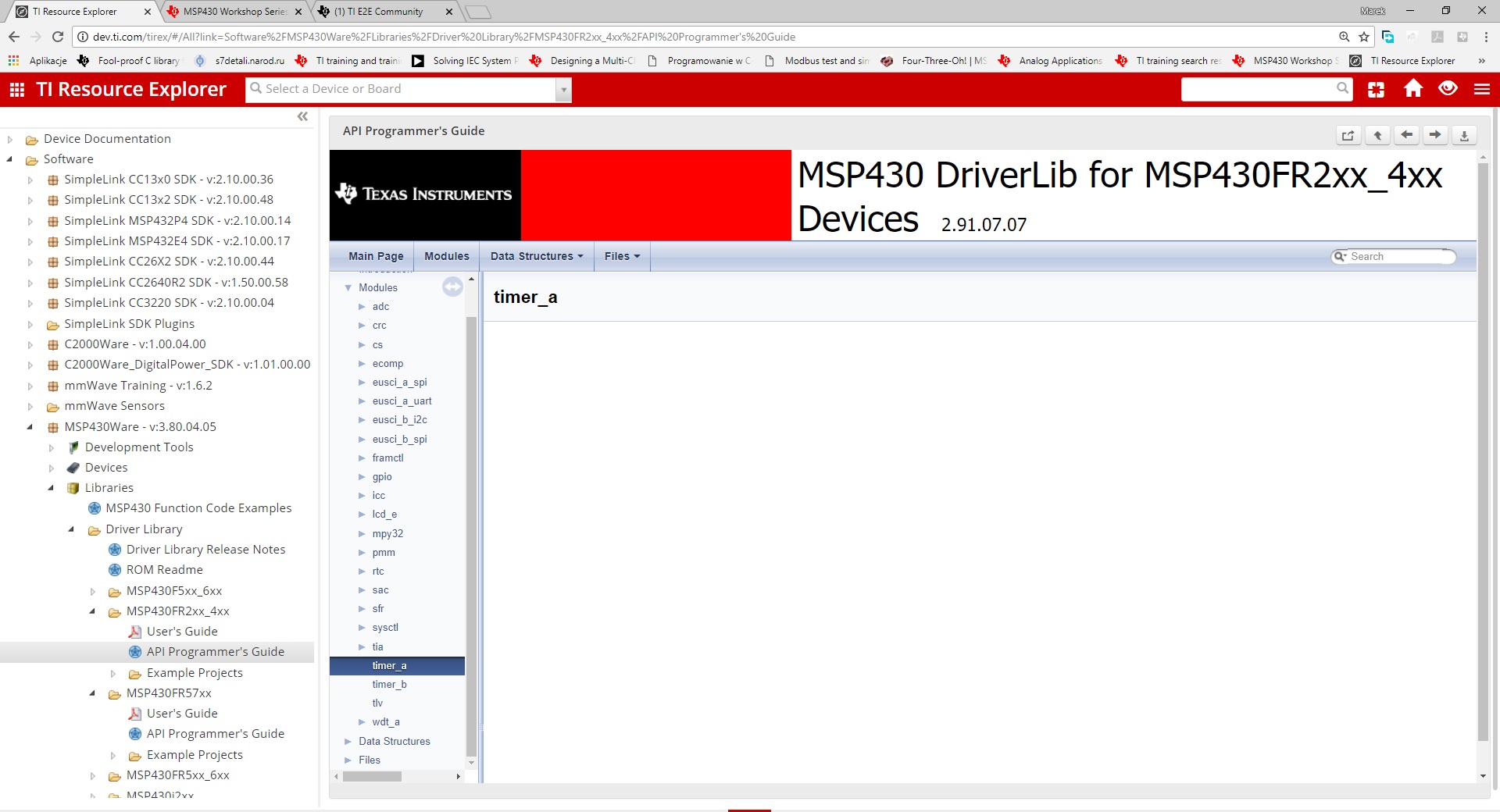This screenshot has width=1500, height=812.
Task: Click the sync navigation icon beside Modules
Action: click(x=452, y=287)
